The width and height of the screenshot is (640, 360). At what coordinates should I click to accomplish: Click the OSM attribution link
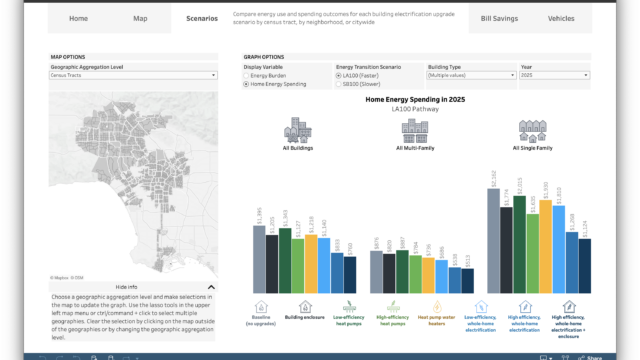77,278
